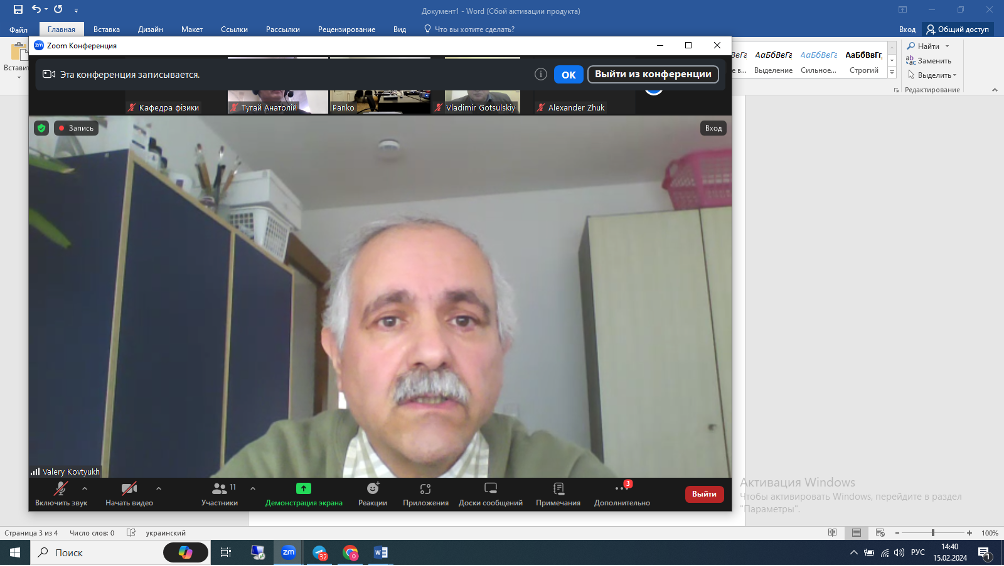The image size is (1004, 566).
Task: Start camera with Начать видео
Action: [x=129, y=492]
